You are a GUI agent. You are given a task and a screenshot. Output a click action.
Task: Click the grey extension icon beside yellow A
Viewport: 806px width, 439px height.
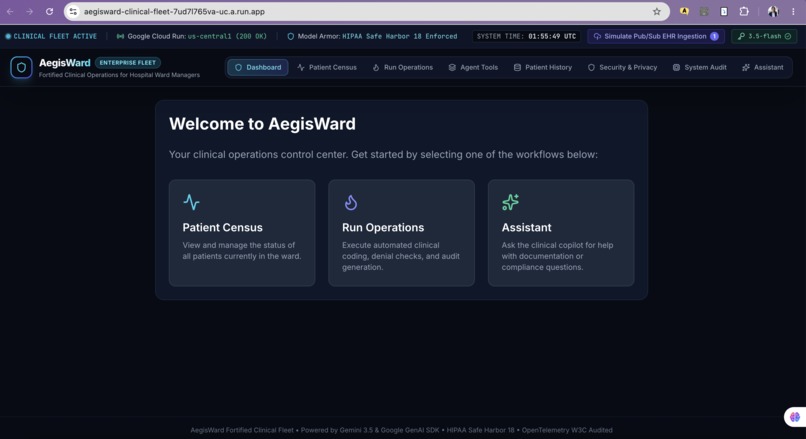[704, 11]
